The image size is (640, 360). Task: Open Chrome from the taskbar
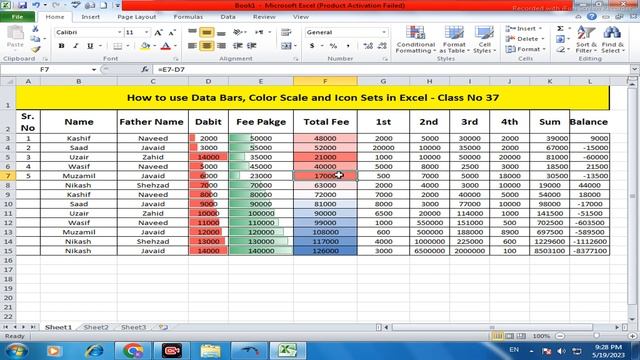point(133,351)
